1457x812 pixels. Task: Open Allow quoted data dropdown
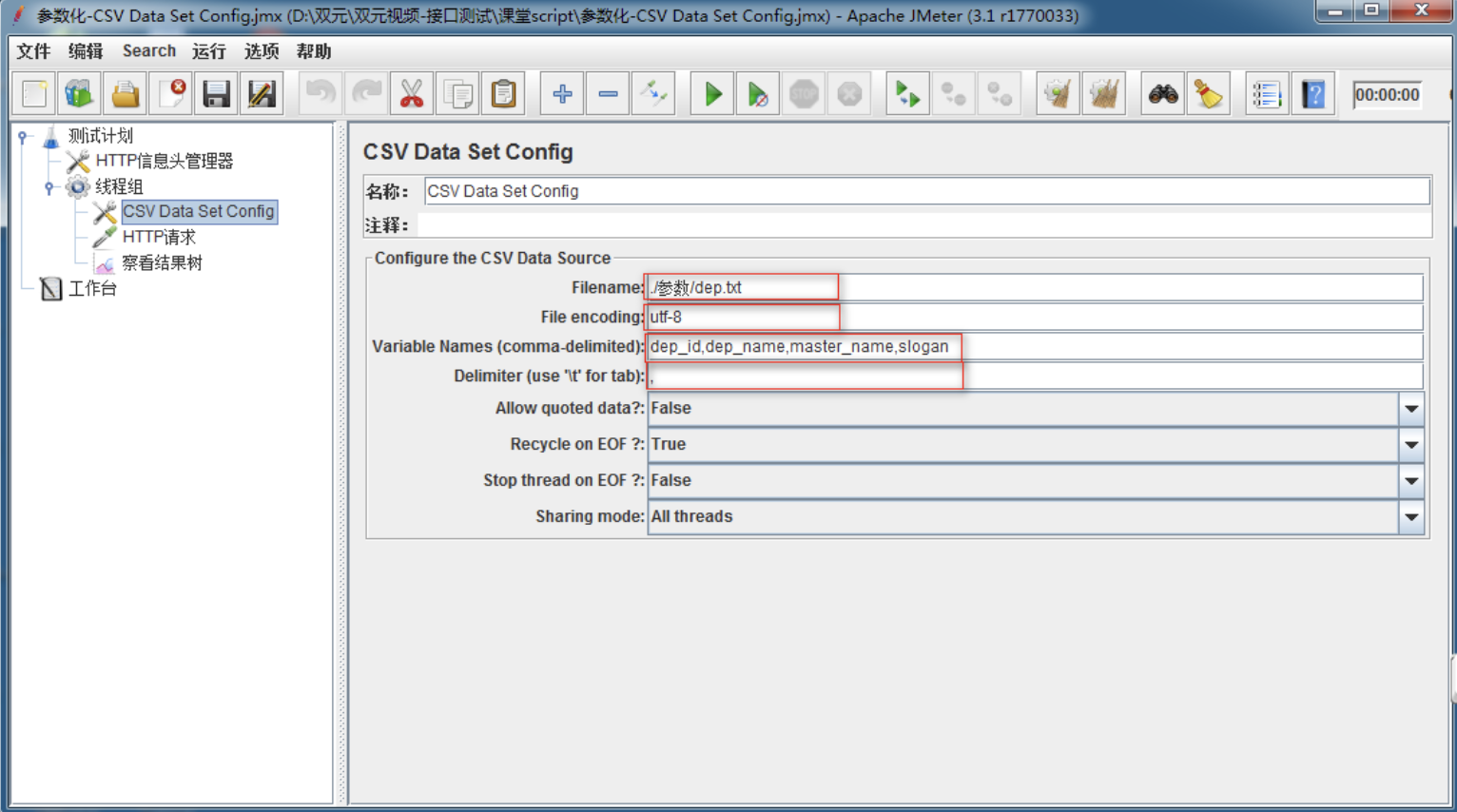point(1411,409)
